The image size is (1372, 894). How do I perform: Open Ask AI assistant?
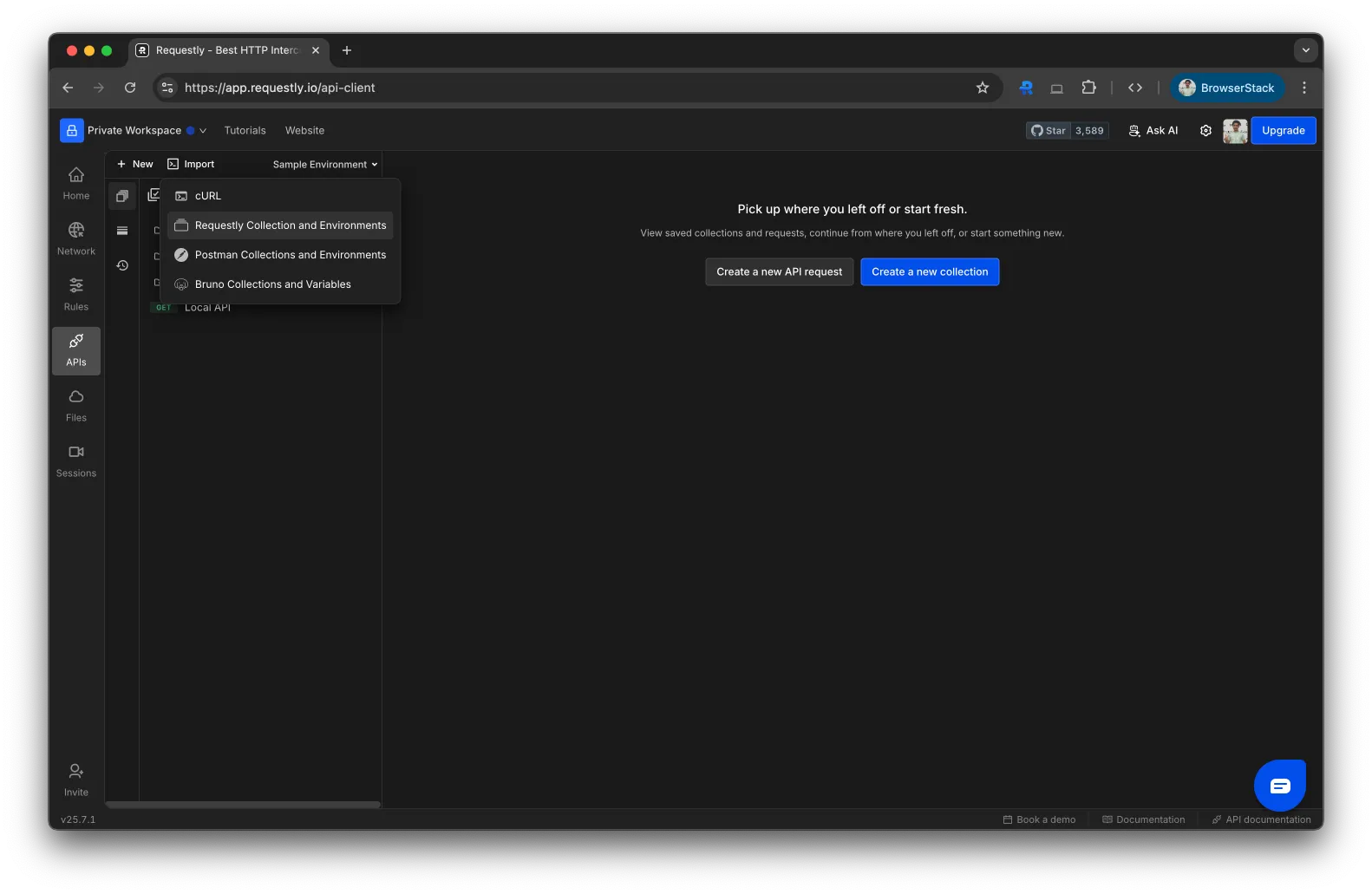pos(1153,131)
